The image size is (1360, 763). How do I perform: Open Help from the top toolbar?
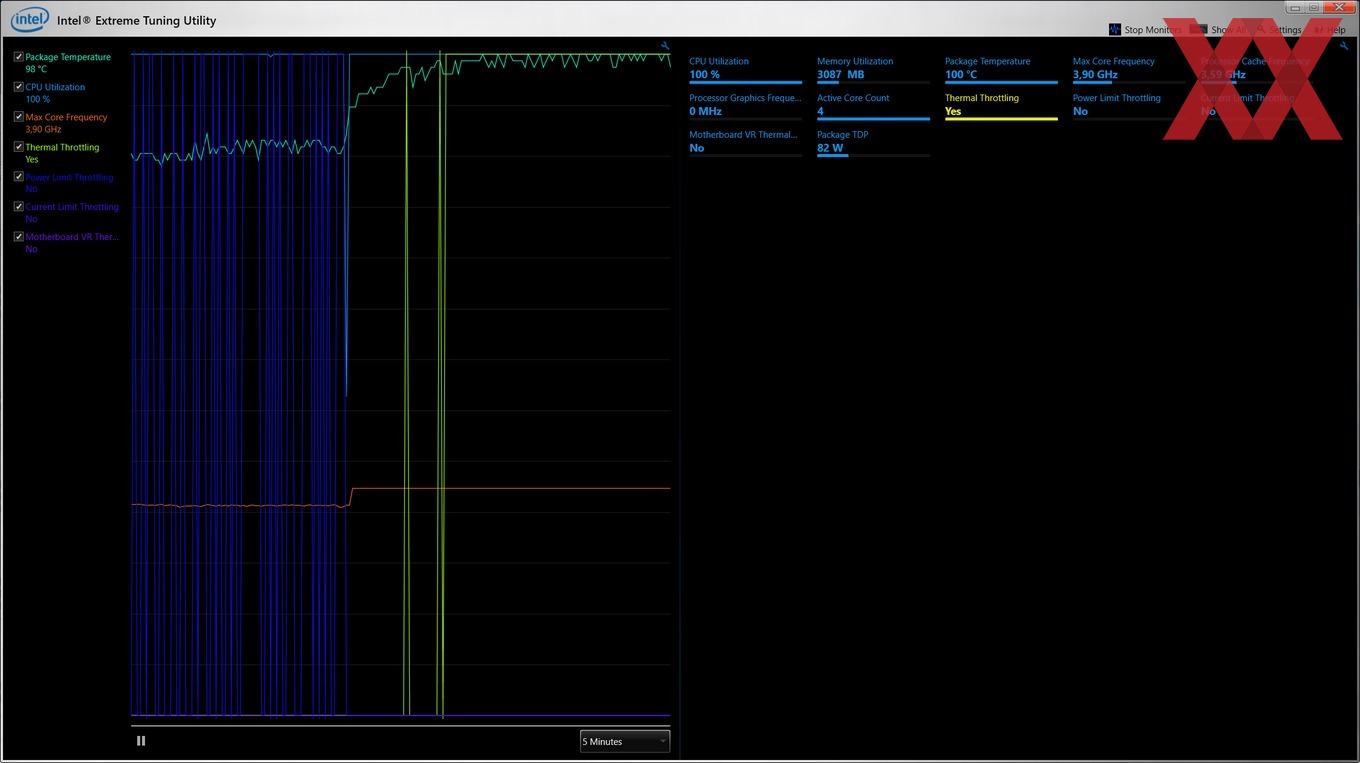(x=1336, y=30)
